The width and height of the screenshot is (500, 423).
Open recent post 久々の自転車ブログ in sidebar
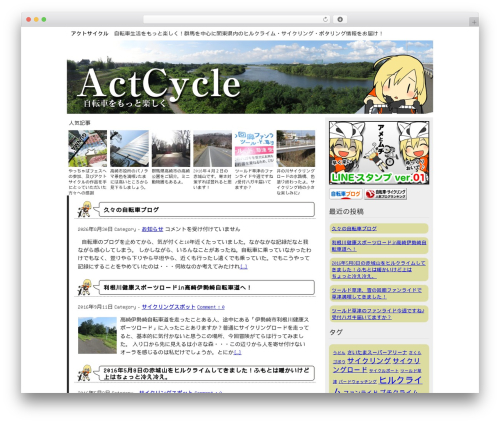tap(354, 229)
